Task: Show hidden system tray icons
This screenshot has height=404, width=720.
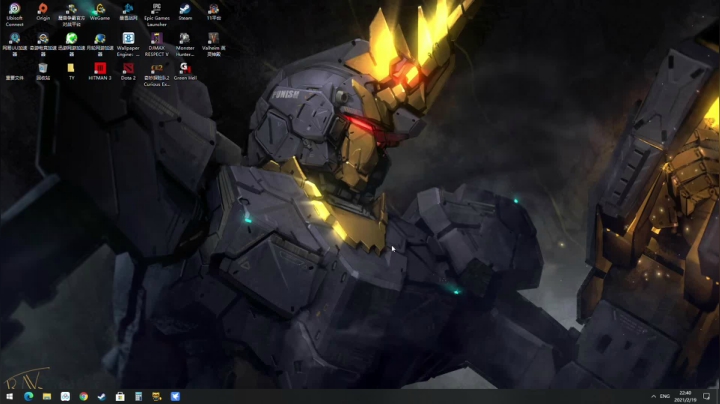Action: point(653,396)
